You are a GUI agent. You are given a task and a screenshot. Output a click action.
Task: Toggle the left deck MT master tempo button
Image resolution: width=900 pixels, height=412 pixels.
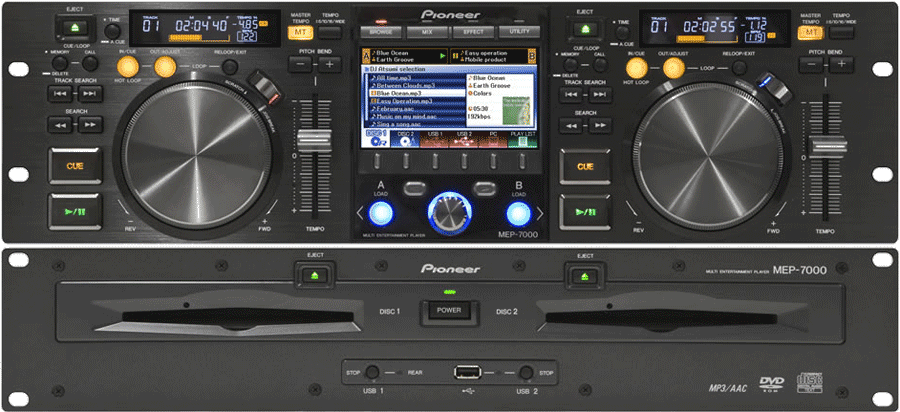(x=299, y=33)
